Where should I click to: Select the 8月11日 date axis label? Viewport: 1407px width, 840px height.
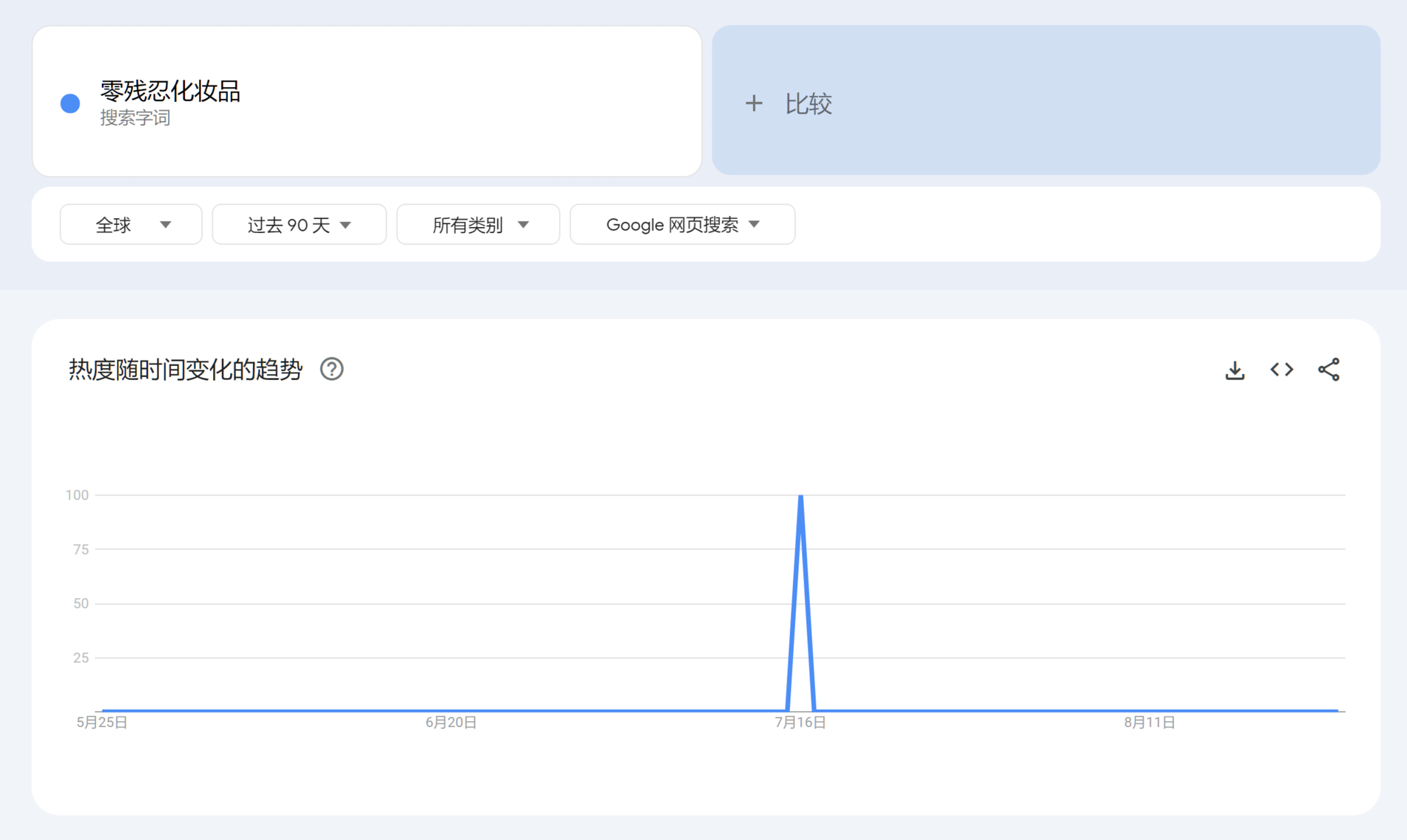[x=1149, y=722]
